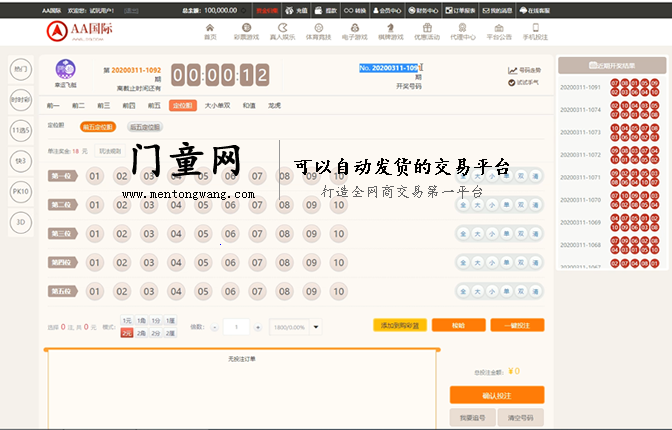Open 电子游戏 electronic games icon
Image resolution: width=672 pixels, height=430 pixels.
354,30
